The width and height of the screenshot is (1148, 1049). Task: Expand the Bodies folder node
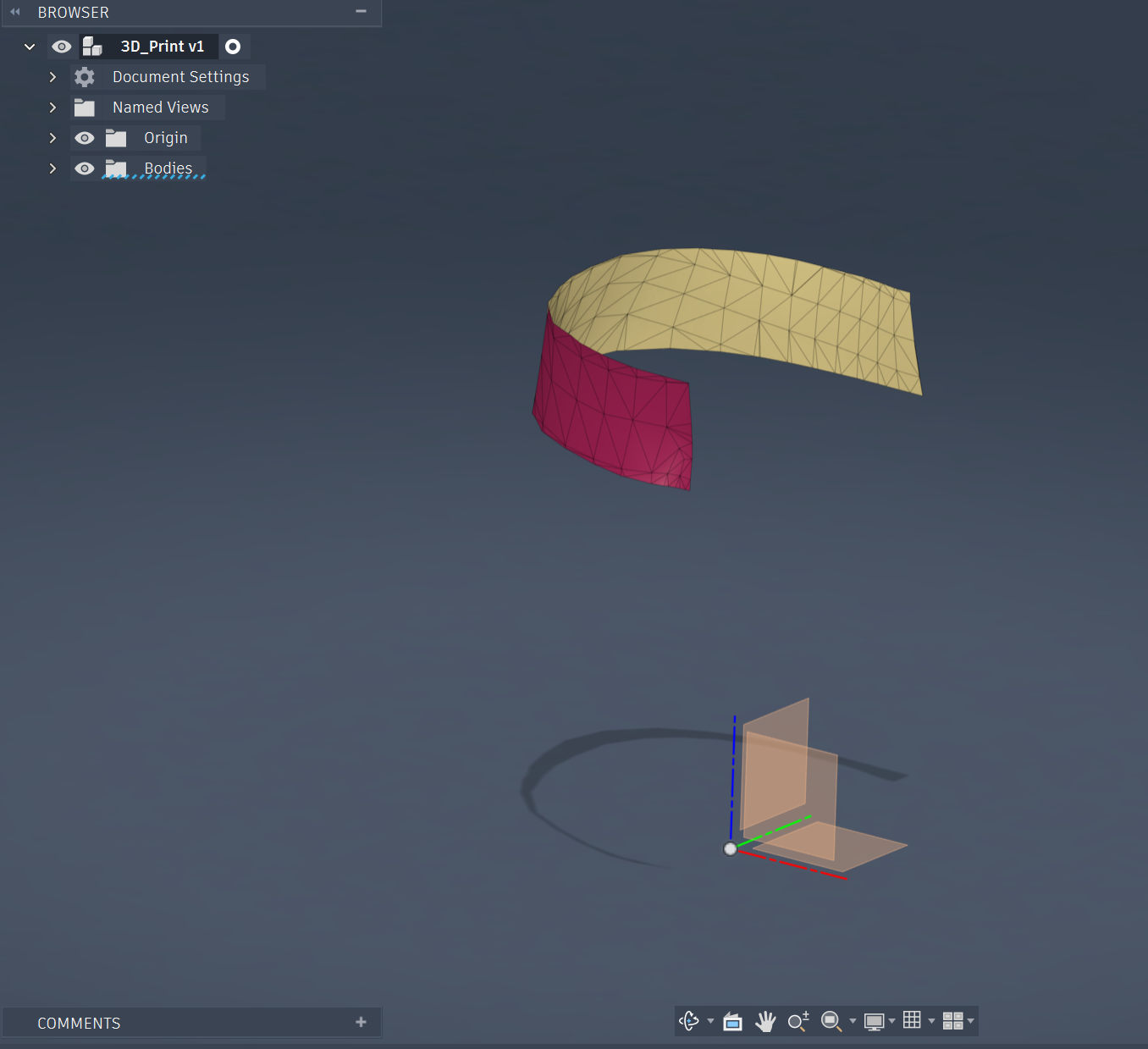52,168
